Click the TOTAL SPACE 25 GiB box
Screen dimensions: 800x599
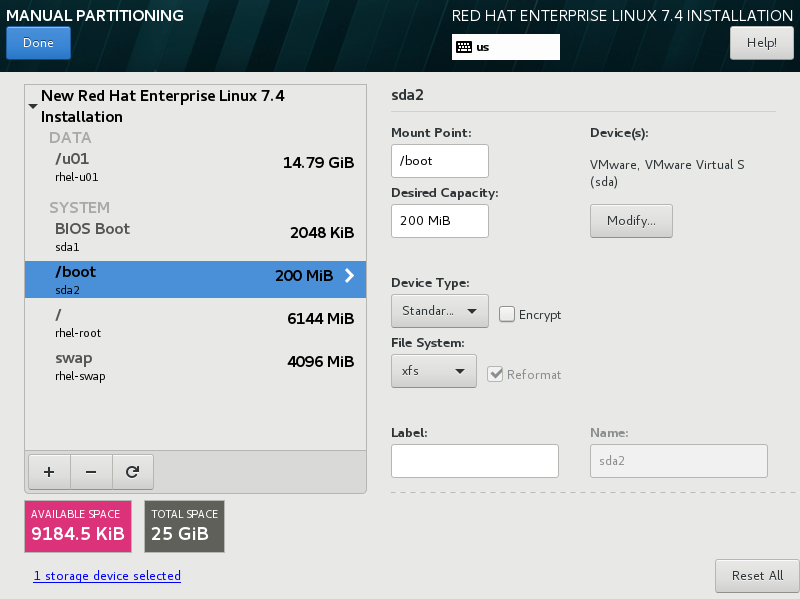pyautogui.click(x=184, y=526)
